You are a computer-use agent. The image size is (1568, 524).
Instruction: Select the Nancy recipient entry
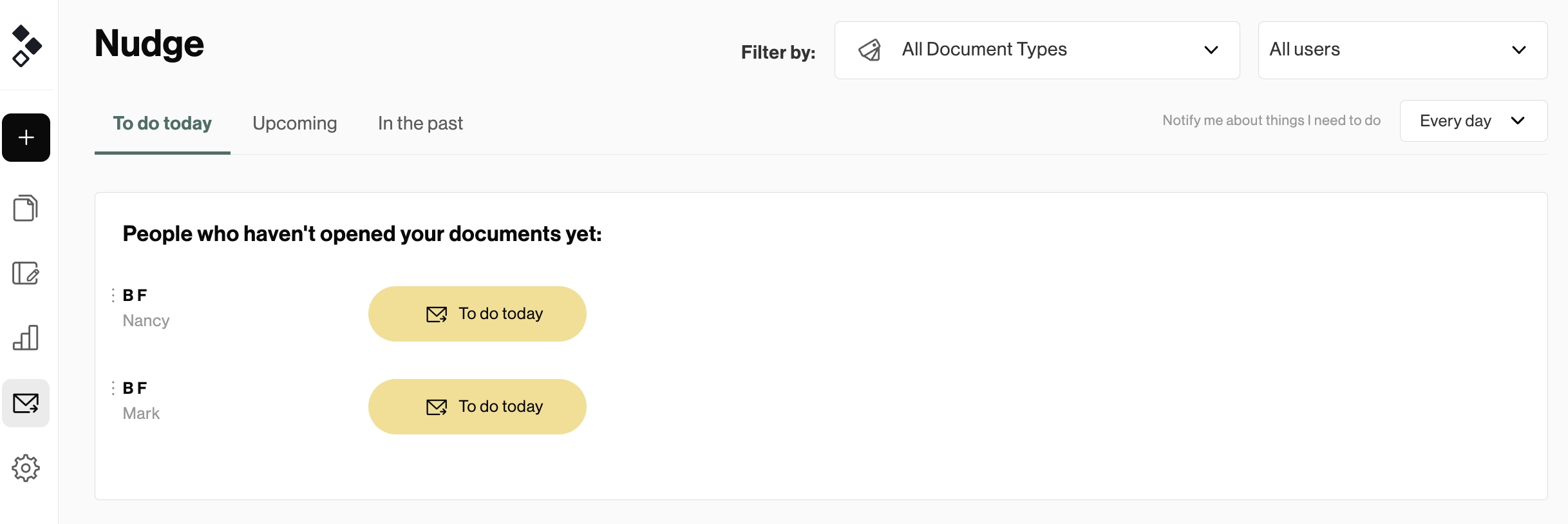click(146, 320)
